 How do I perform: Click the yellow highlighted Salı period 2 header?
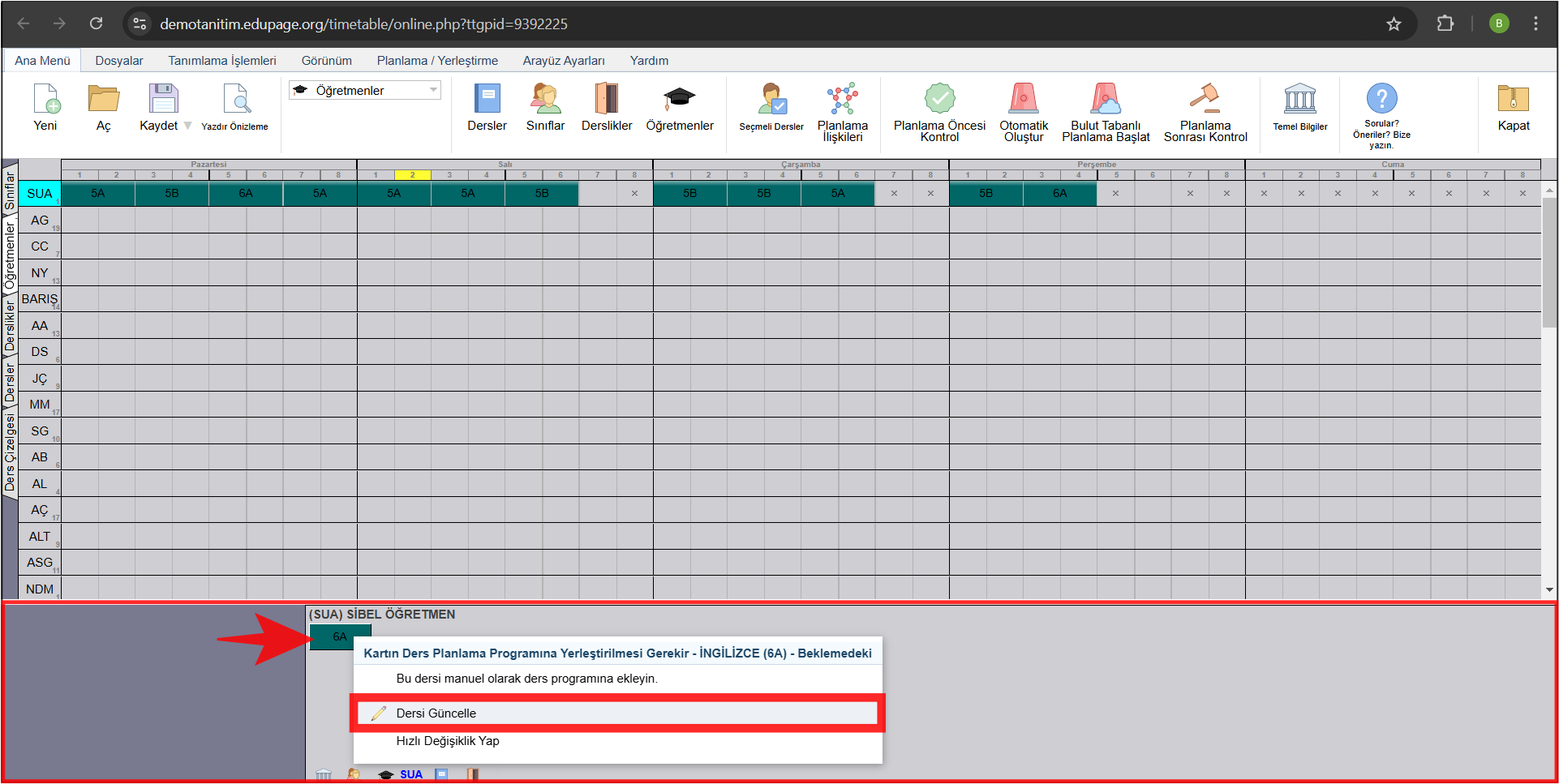pyautogui.click(x=412, y=175)
